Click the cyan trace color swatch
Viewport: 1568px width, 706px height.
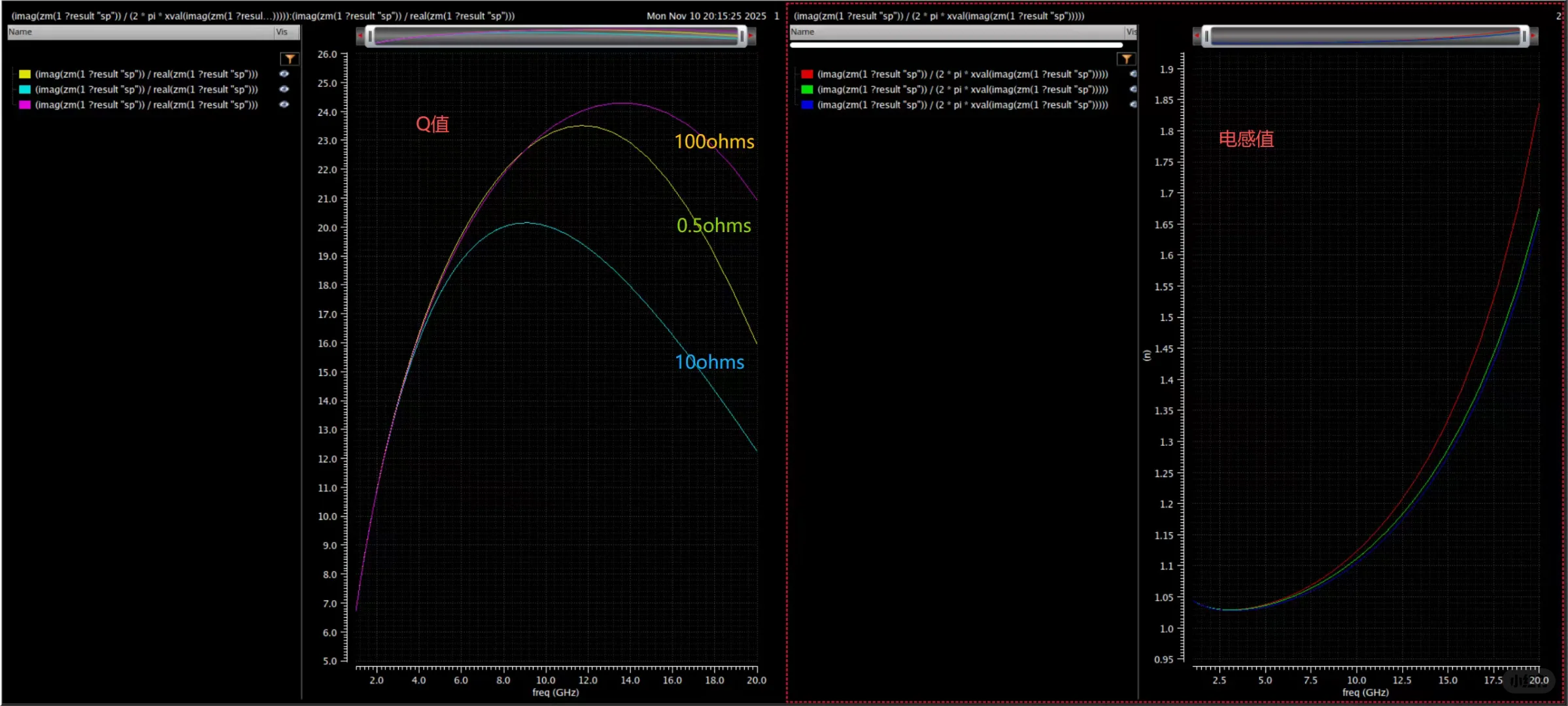25,89
